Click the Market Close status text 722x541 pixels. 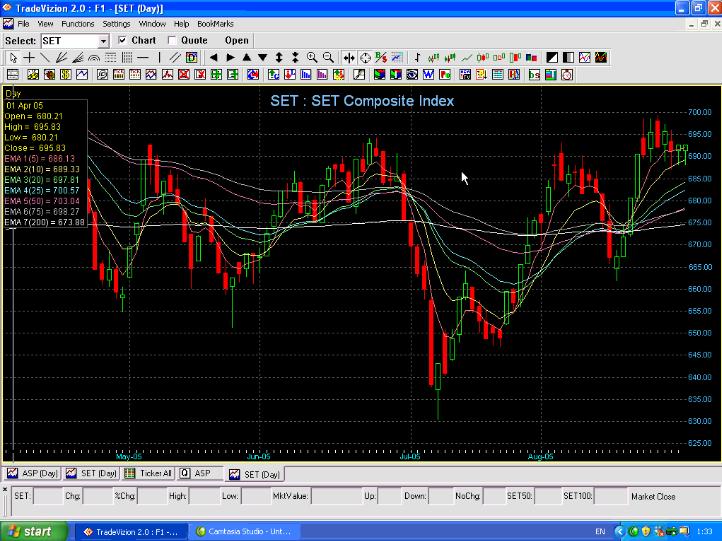tap(653, 497)
